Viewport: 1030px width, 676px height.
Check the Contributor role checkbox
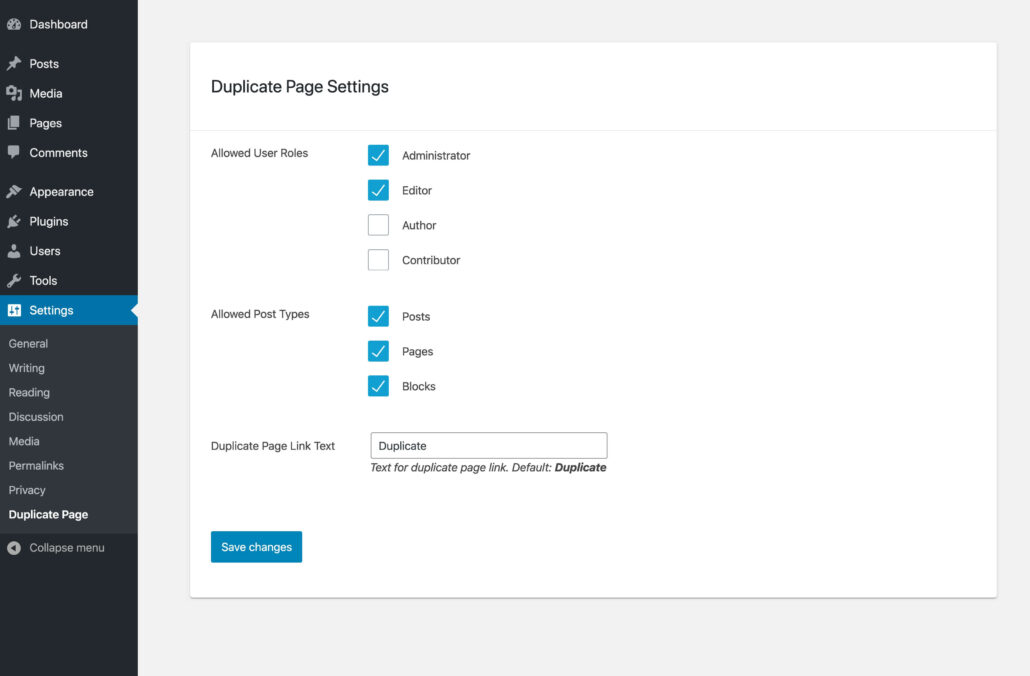(378, 259)
